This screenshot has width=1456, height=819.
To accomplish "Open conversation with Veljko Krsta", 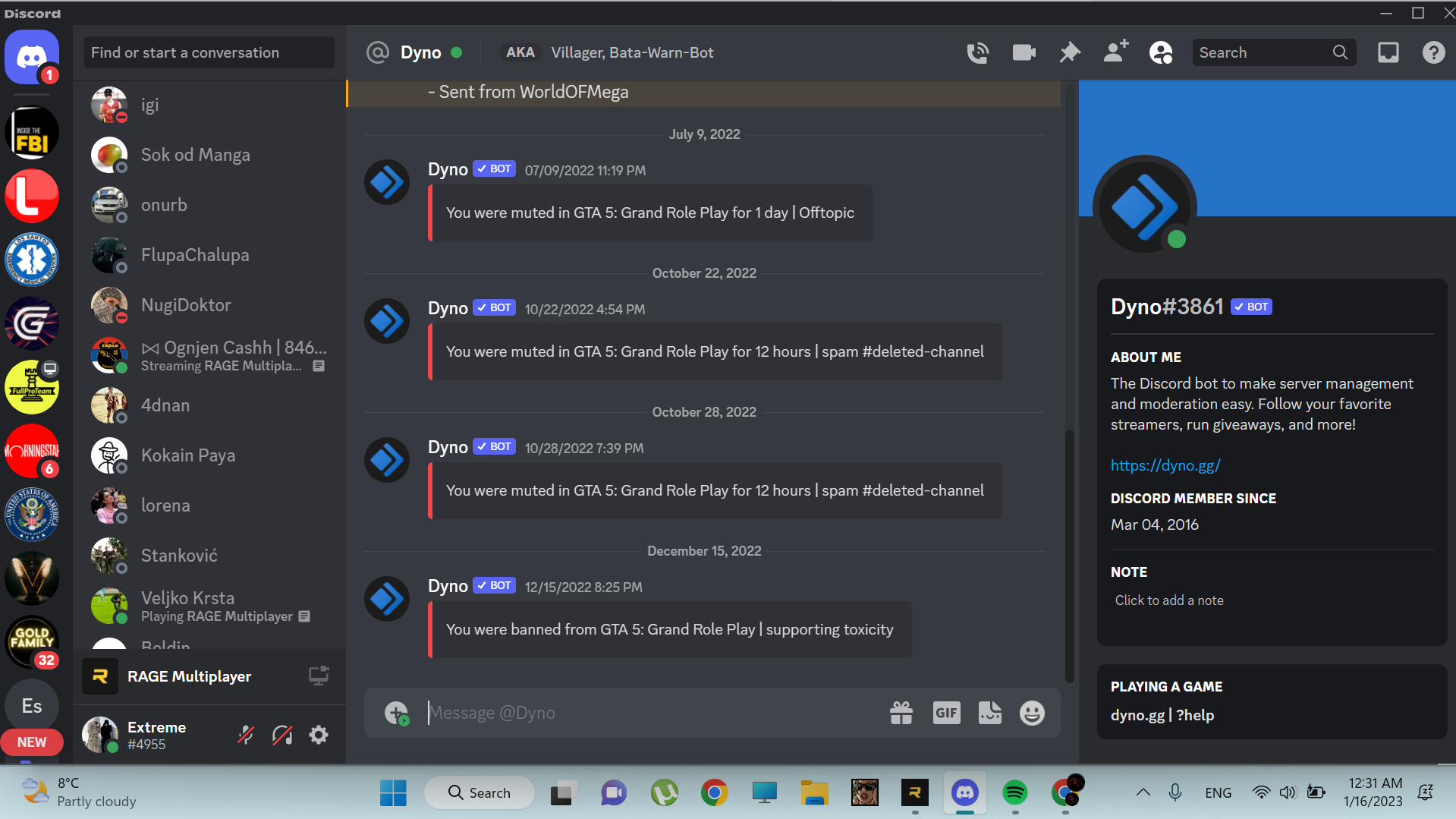I will (209, 606).
